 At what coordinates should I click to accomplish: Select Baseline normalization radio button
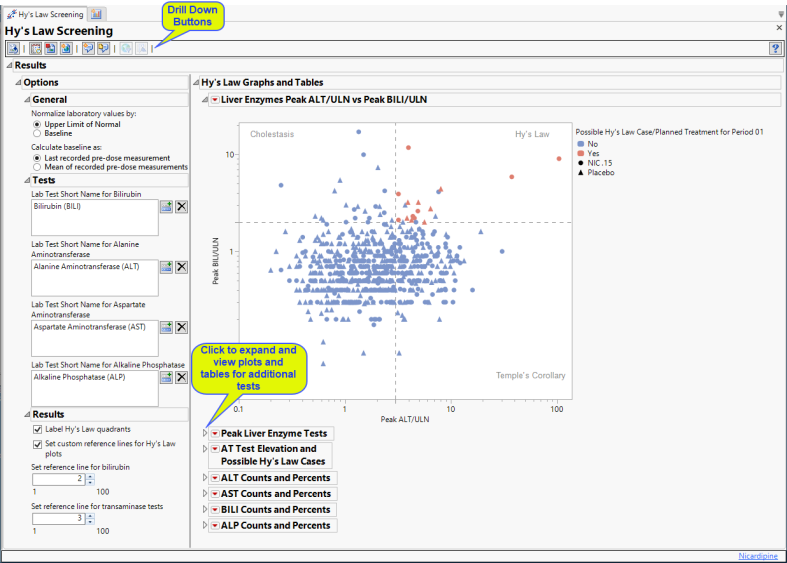tap(37, 133)
